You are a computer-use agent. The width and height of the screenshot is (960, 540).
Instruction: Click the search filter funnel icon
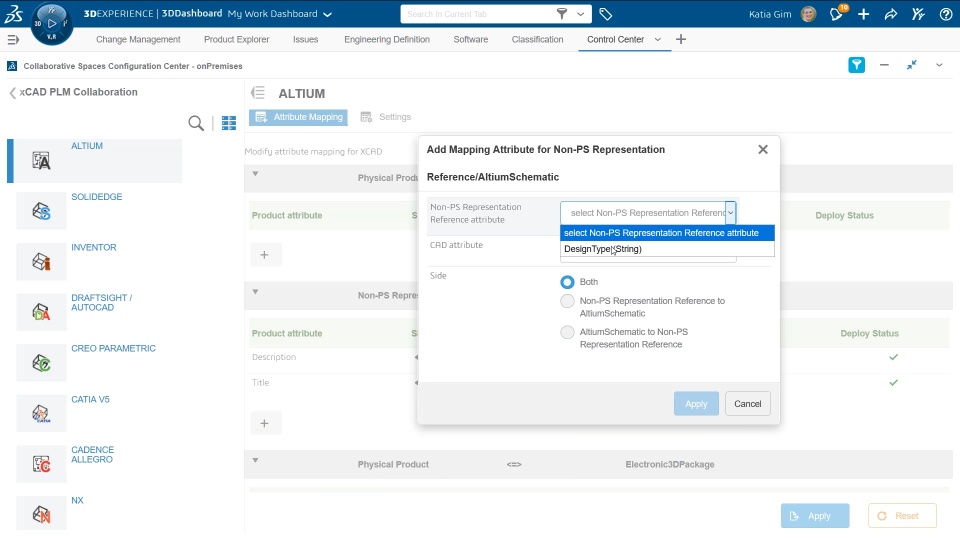tap(561, 13)
